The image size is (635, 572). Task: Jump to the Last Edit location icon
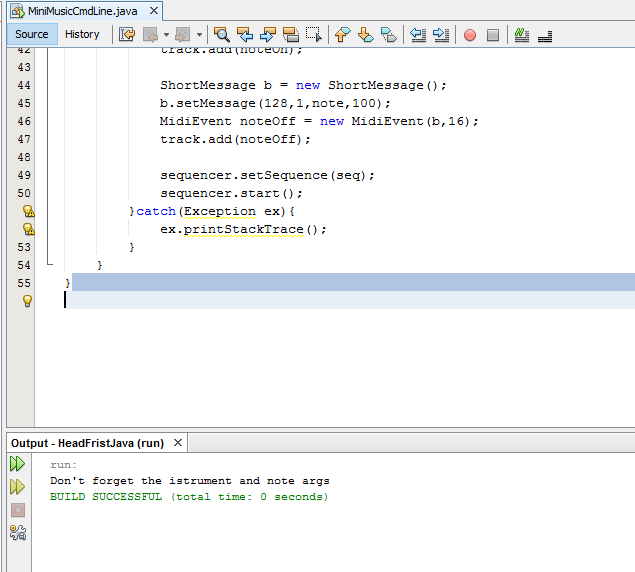[x=127, y=34]
